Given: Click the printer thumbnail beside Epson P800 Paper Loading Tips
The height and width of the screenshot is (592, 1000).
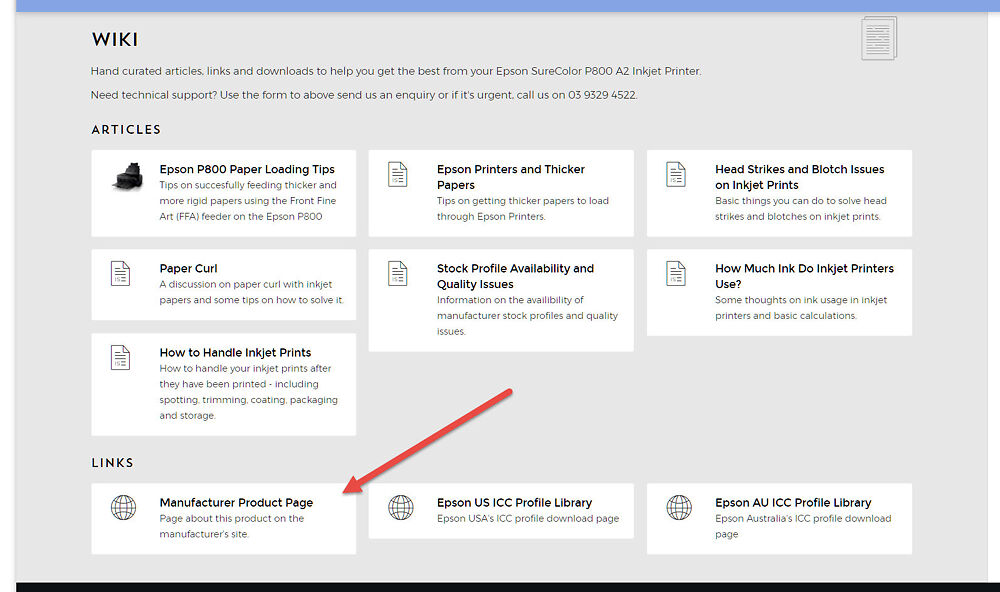Looking at the screenshot, I should [128, 176].
